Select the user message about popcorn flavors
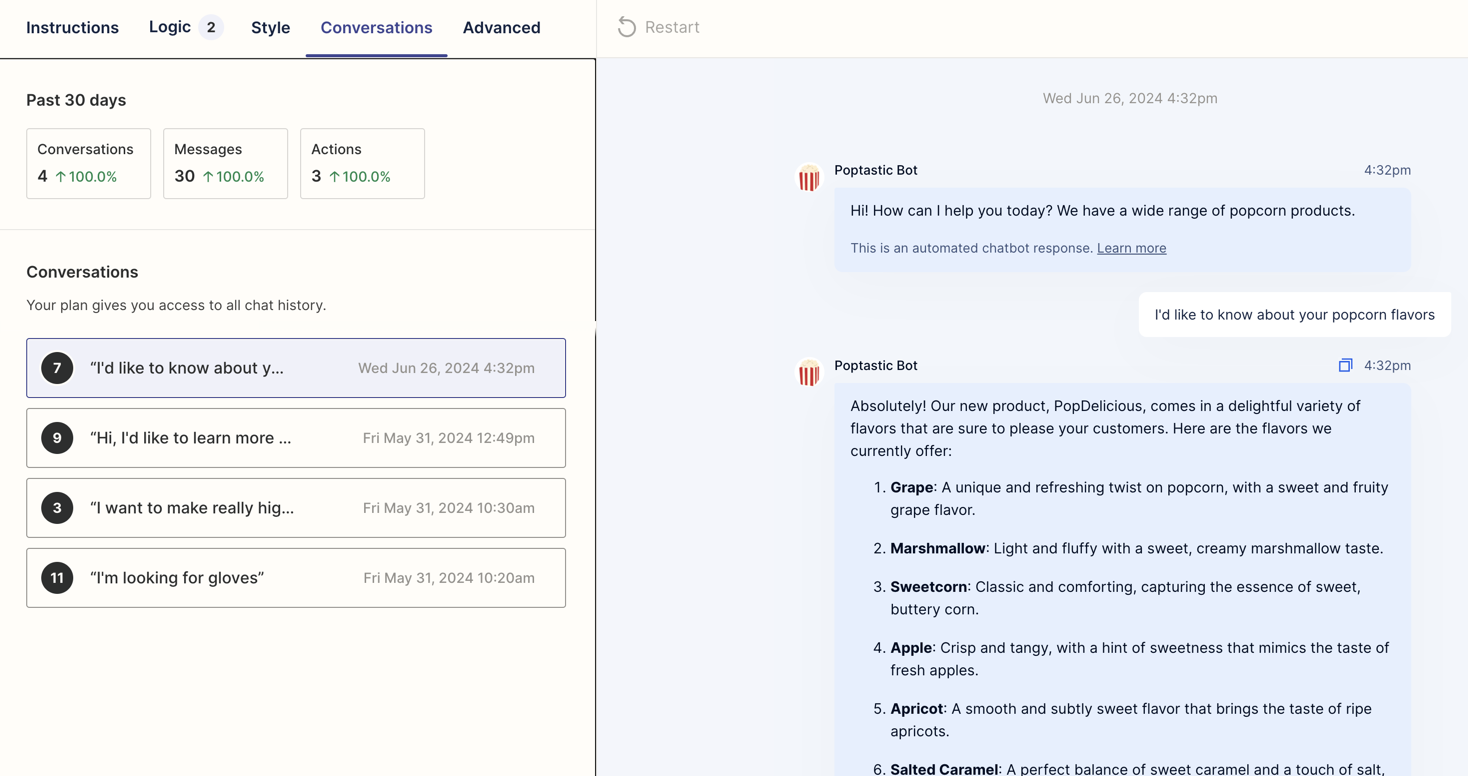Image resolution: width=1468 pixels, height=776 pixels. 1295,314
